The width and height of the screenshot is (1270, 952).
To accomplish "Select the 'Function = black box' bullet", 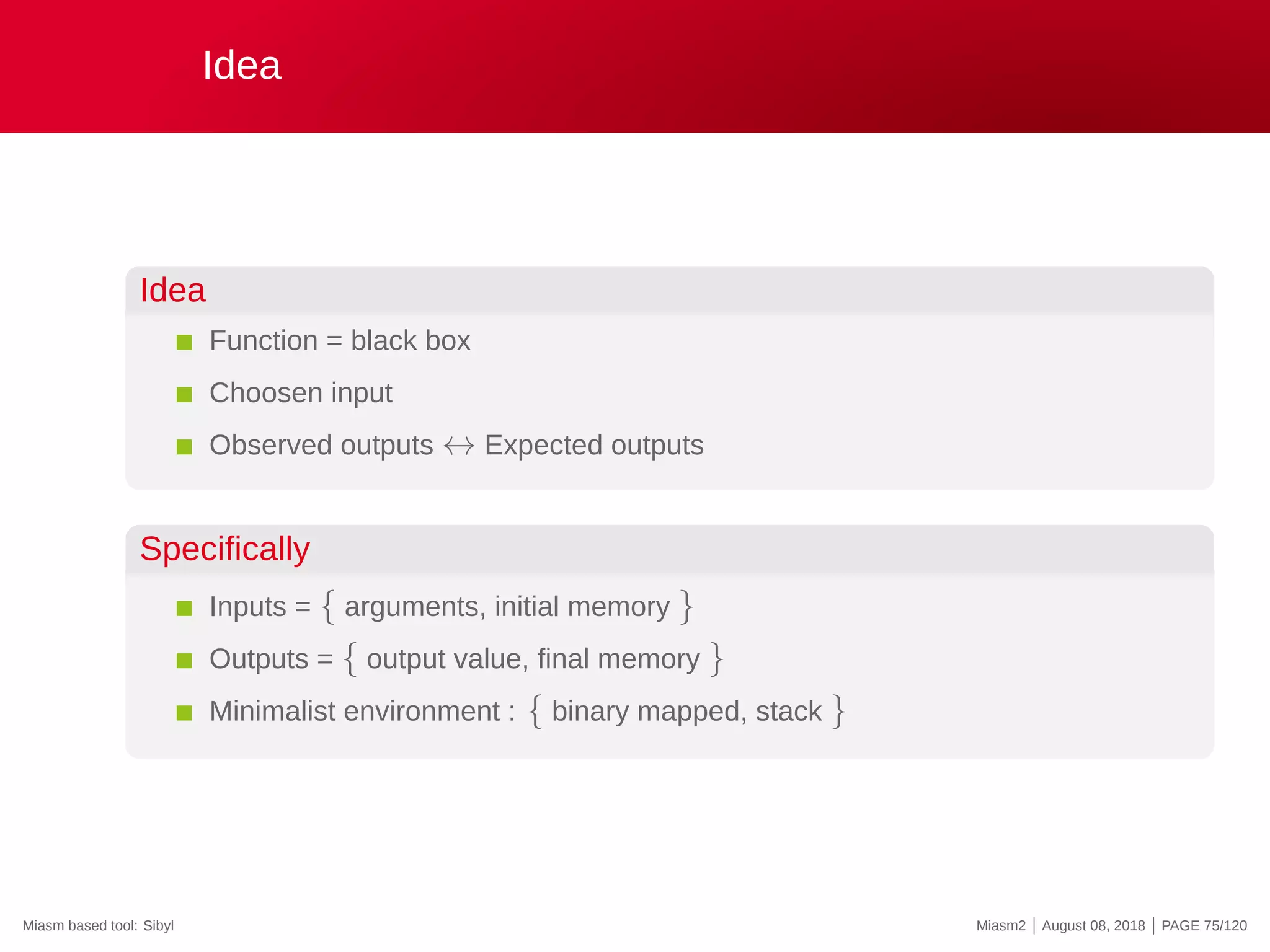I will pos(340,340).
